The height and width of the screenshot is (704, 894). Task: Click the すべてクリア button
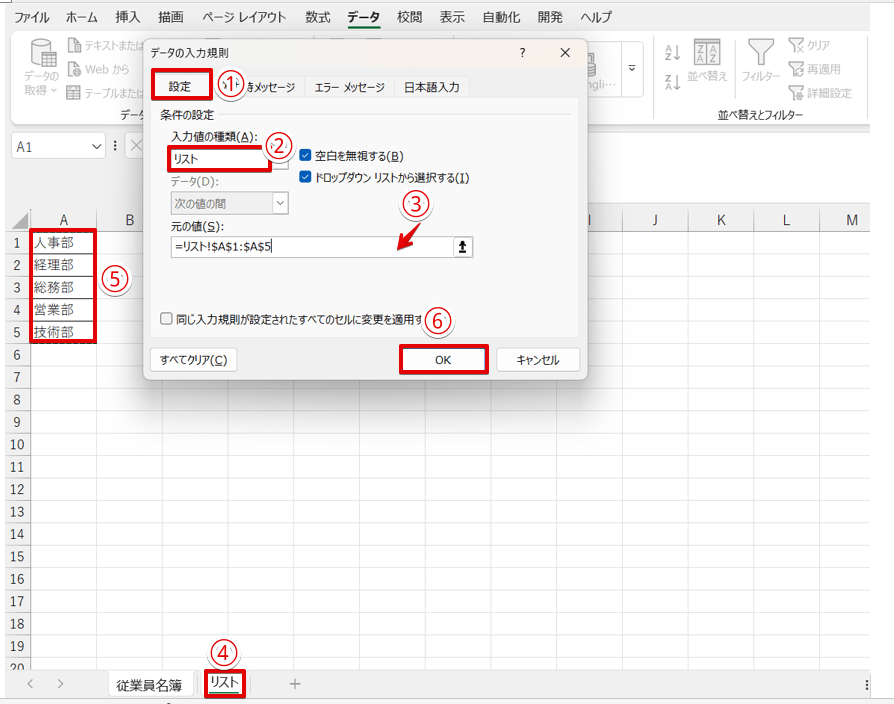pos(194,358)
